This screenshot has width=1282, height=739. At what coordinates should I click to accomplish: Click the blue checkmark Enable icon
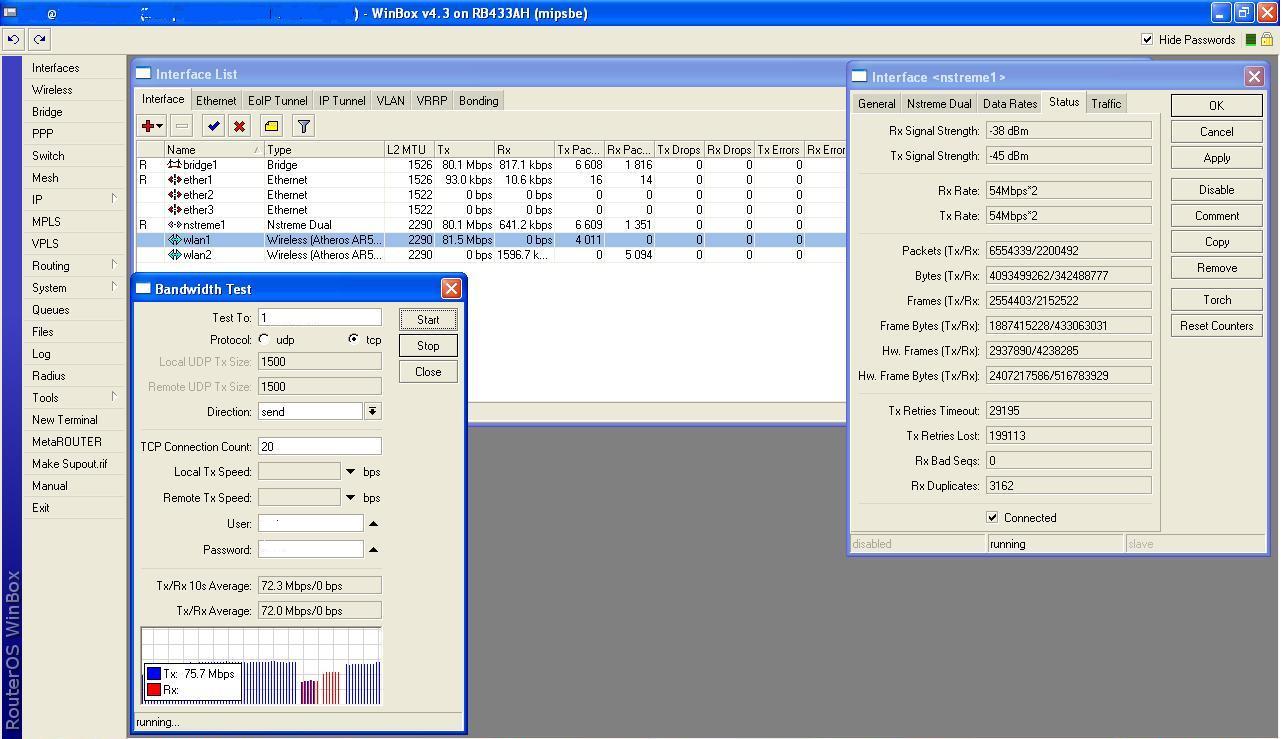click(x=213, y=126)
